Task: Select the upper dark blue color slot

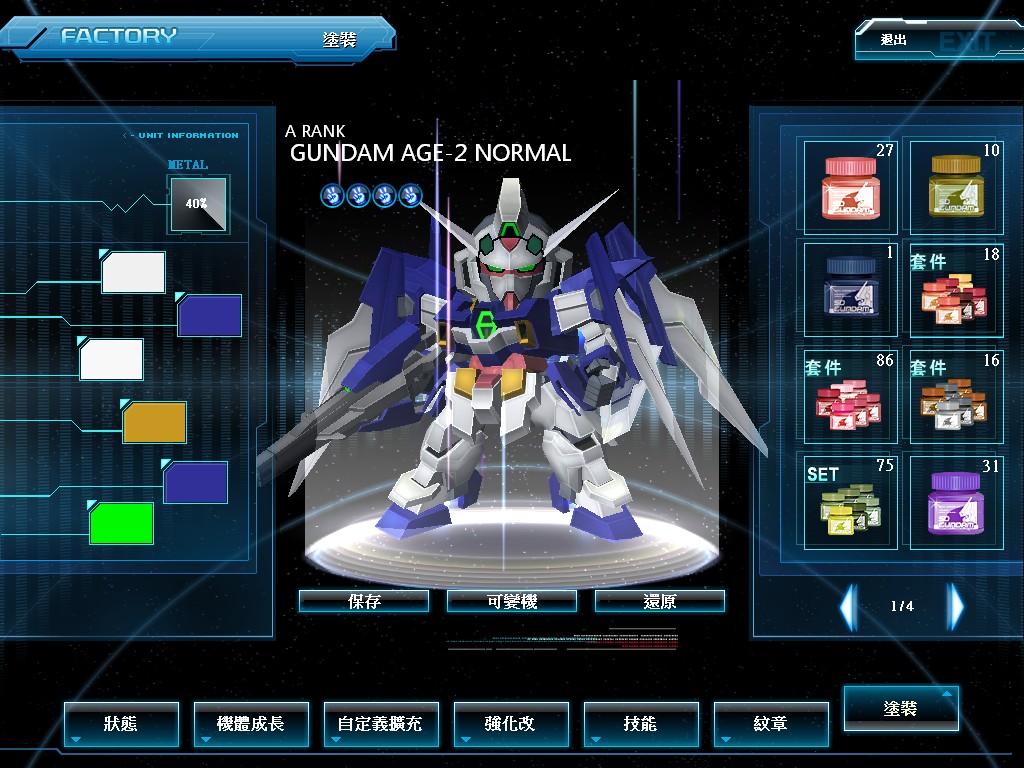Action: tap(210, 315)
